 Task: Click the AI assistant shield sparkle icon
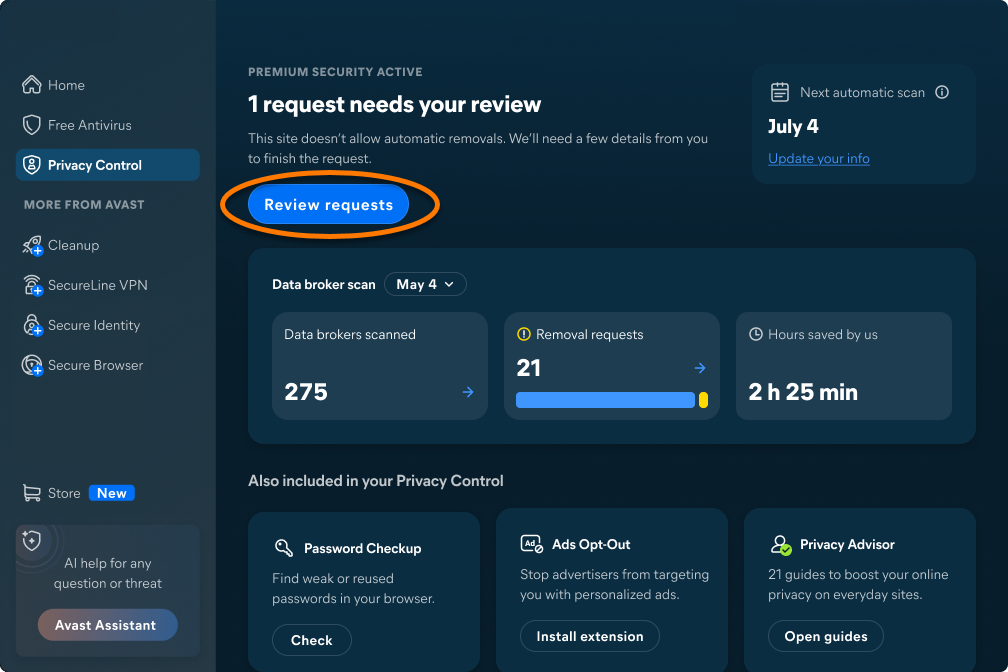[x=32, y=540]
